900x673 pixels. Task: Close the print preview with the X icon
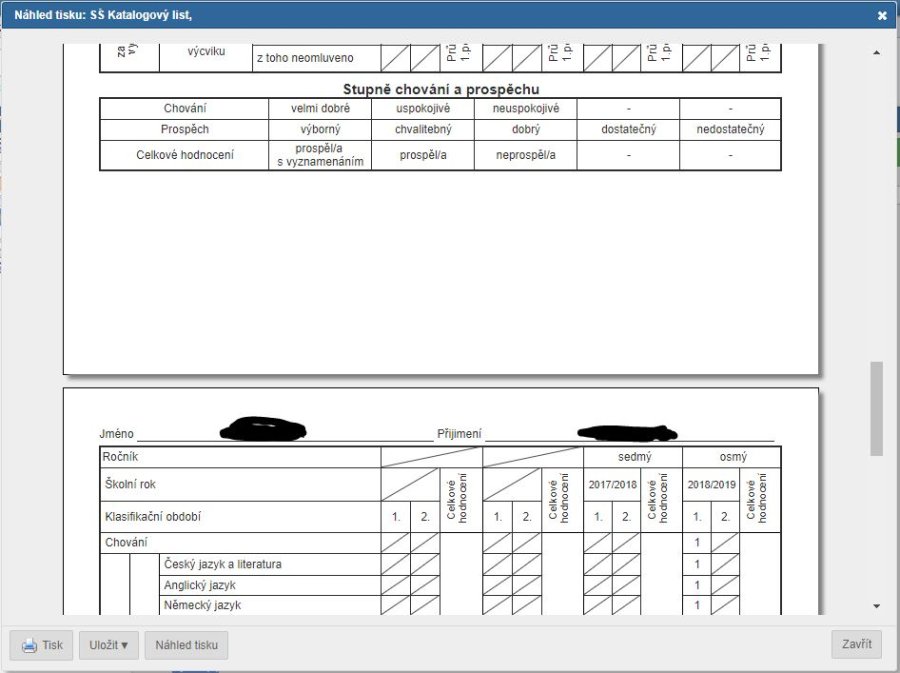click(881, 16)
